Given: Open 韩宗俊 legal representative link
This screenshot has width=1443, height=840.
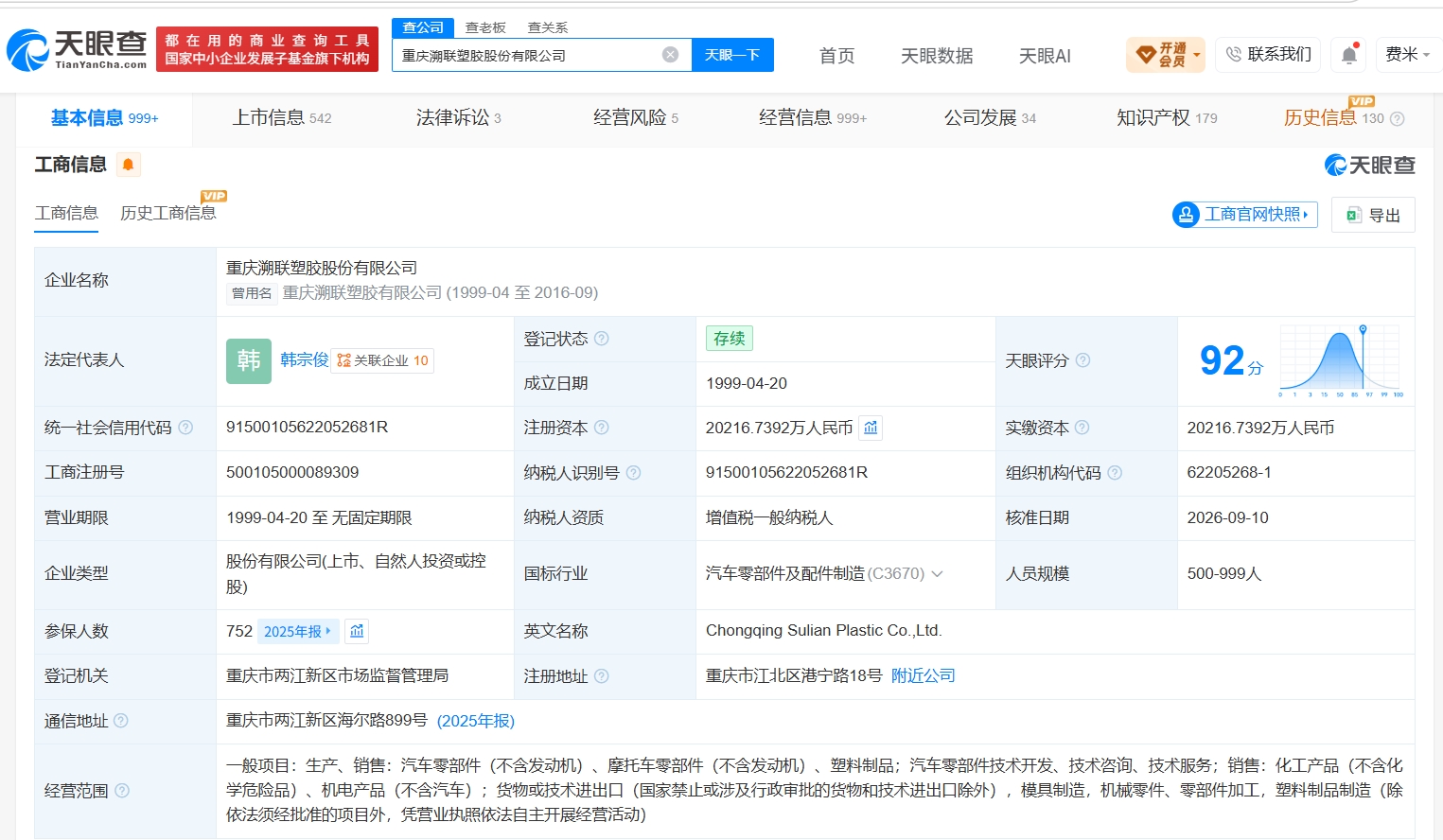Looking at the screenshot, I should tap(305, 360).
